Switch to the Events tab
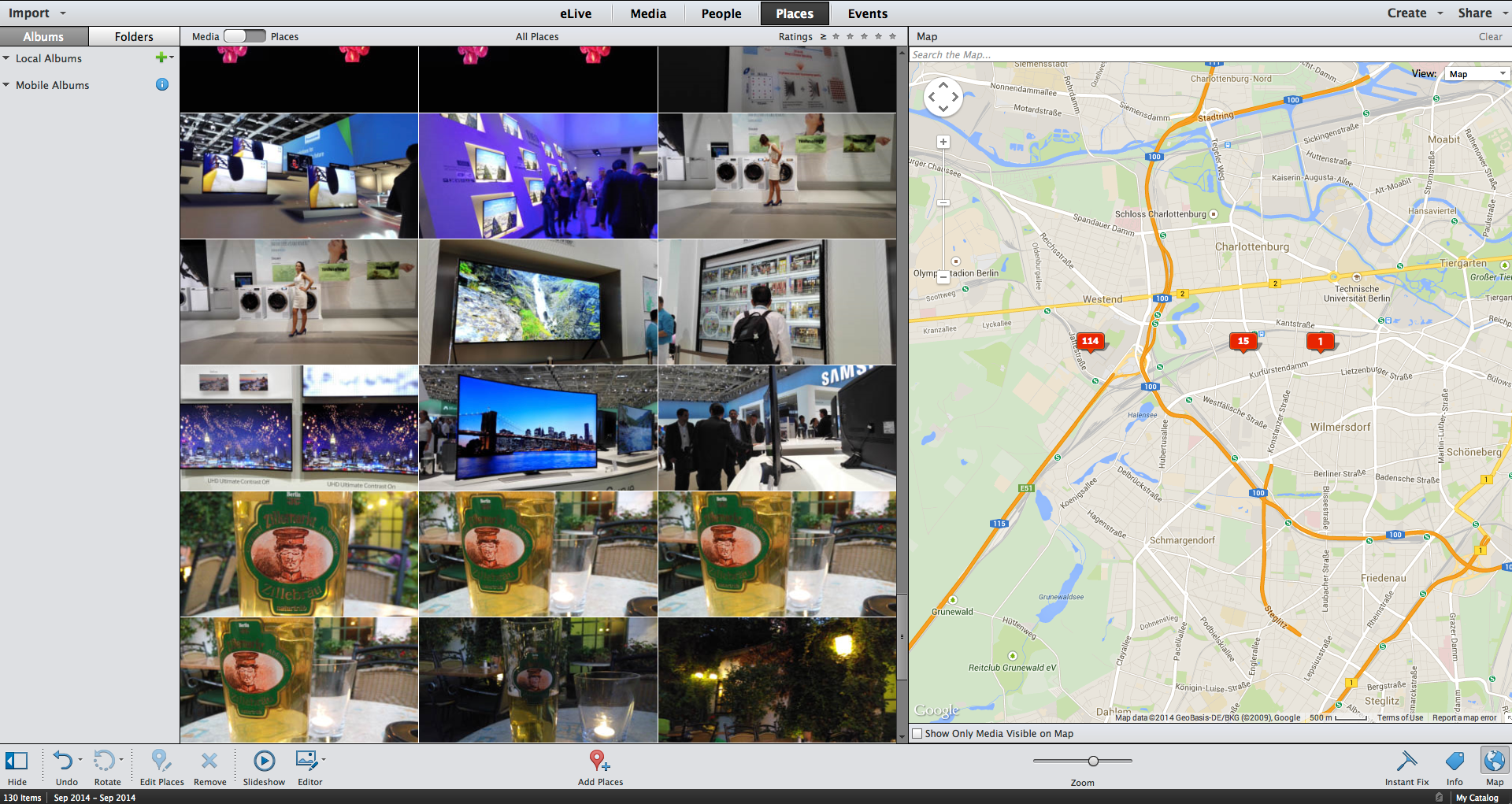The height and width of the screenshot is (804, 1512). click(867, 14)
